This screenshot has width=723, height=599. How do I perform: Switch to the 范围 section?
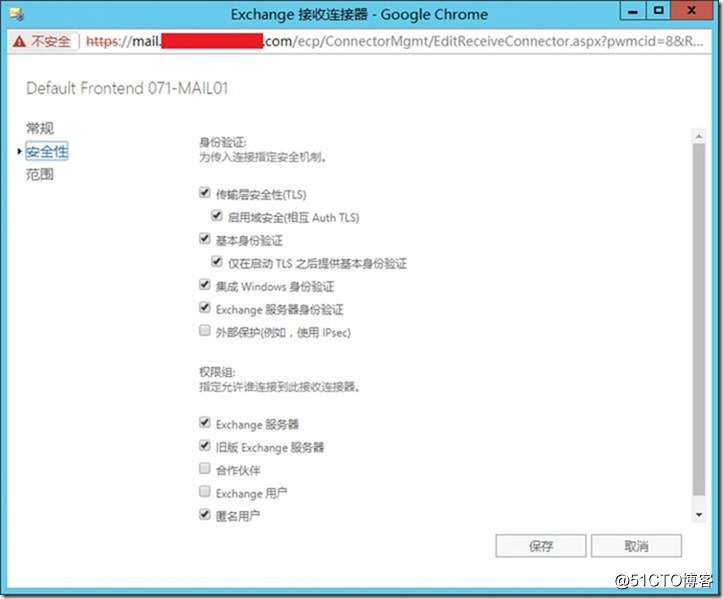40,174
